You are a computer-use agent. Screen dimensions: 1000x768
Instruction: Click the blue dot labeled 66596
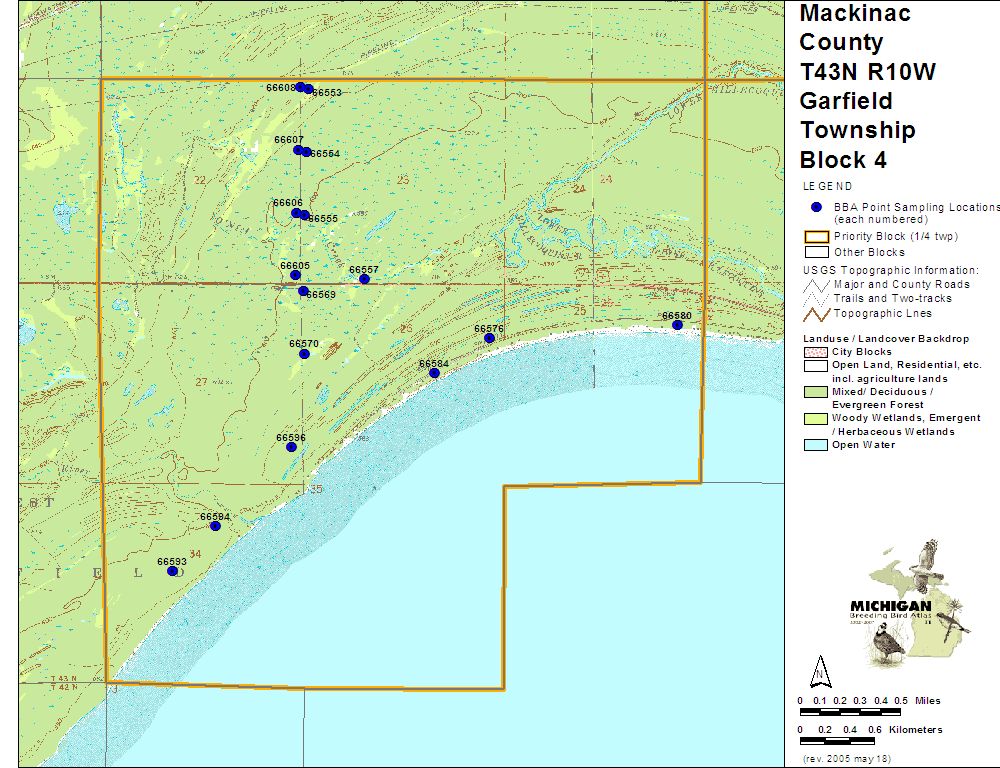pyautogui.click(x=291, y=447)
